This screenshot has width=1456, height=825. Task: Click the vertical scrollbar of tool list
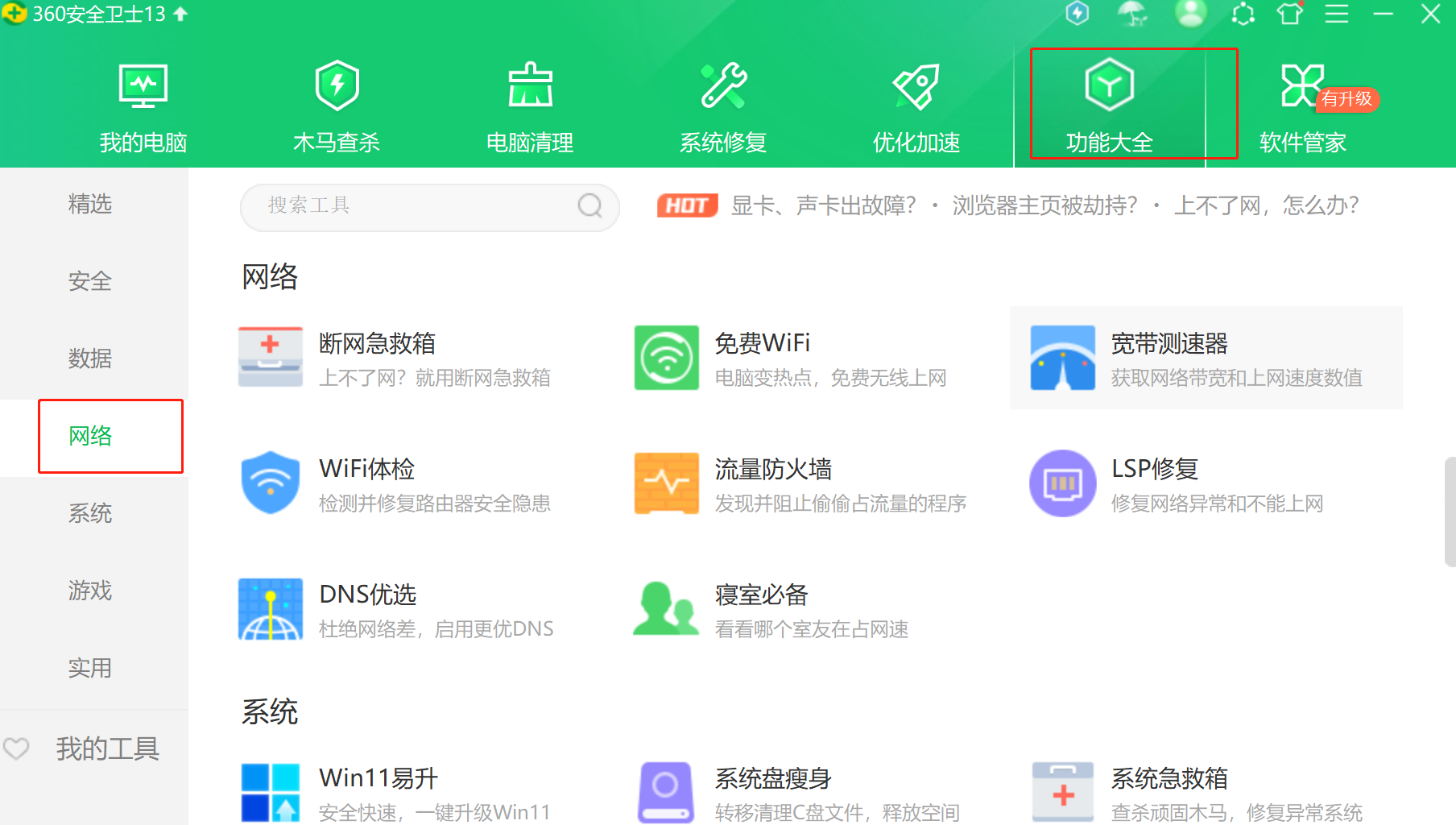pos(1450,512)
